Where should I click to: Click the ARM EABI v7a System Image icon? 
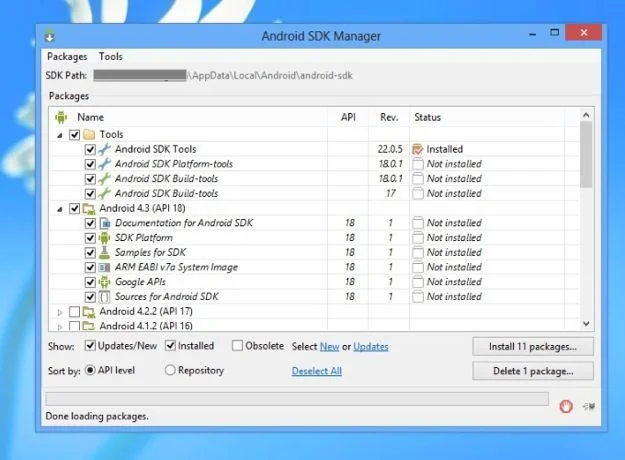104,267
